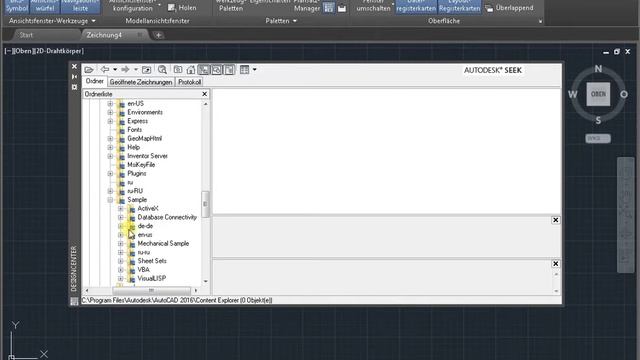This screenshot has height=360, width=640.
Task: Click the folder tree vertical scrollbar thumb
Action: click(x=205, y=204)
